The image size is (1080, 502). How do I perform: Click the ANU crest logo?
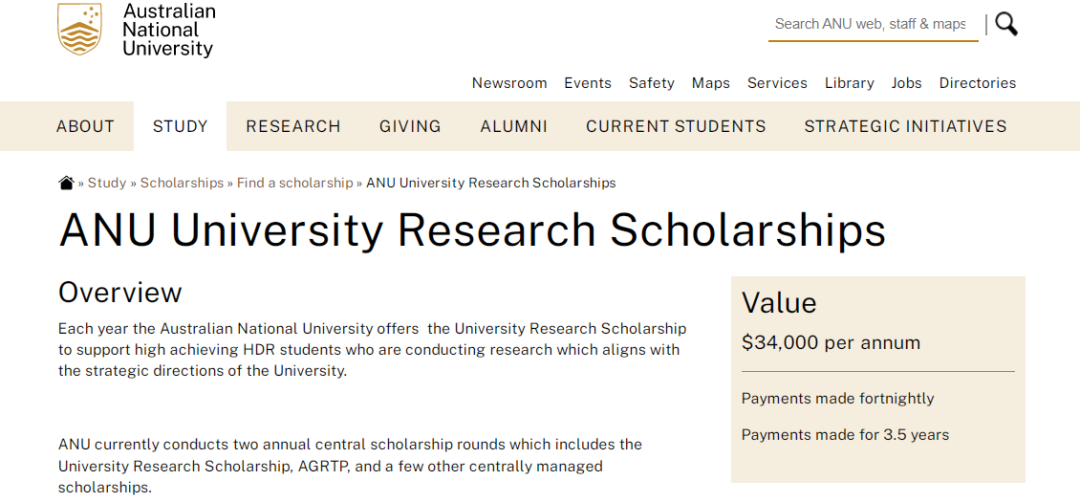point(80,29)
